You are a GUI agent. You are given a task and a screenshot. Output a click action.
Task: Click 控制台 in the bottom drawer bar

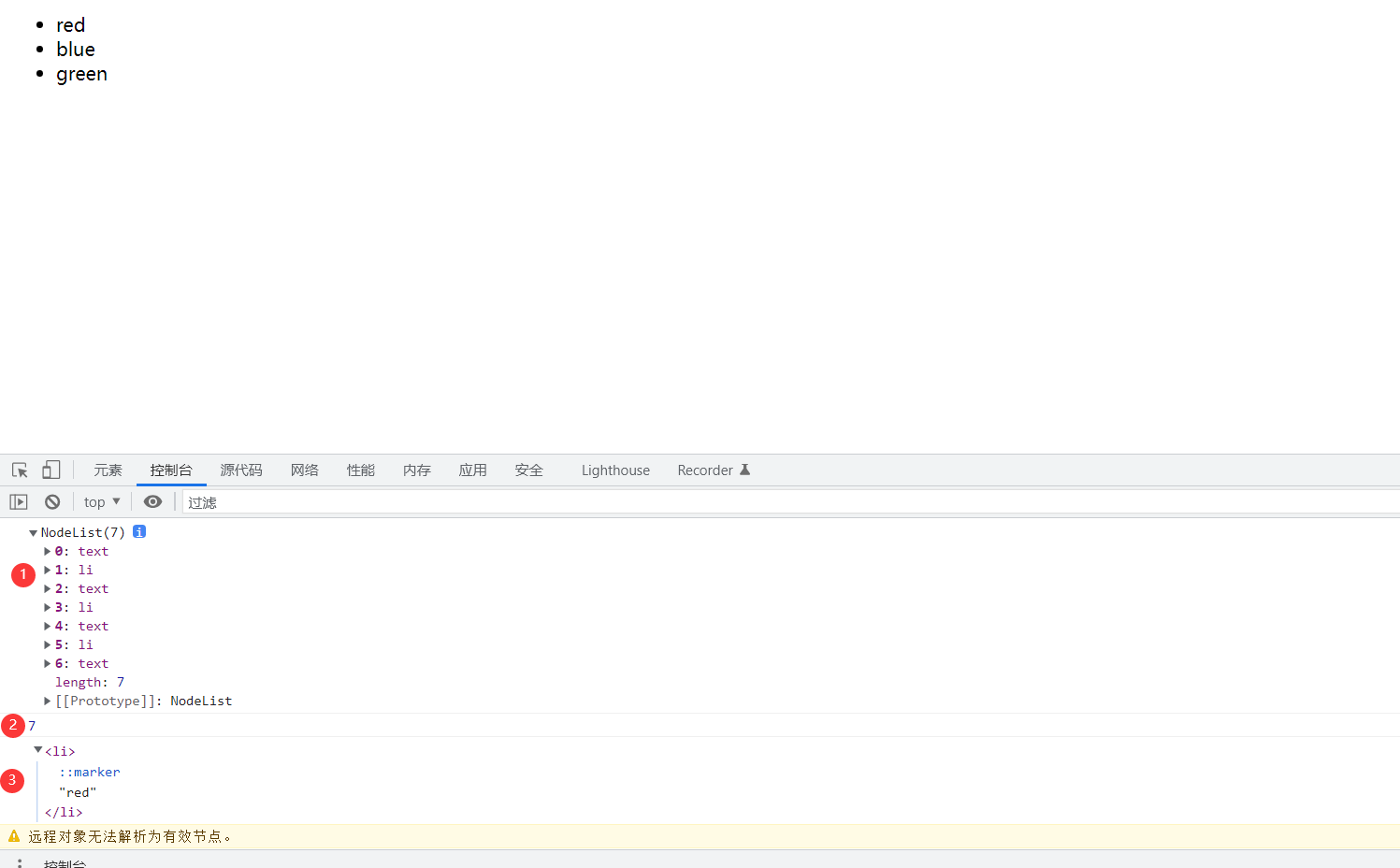coord(64,862)
